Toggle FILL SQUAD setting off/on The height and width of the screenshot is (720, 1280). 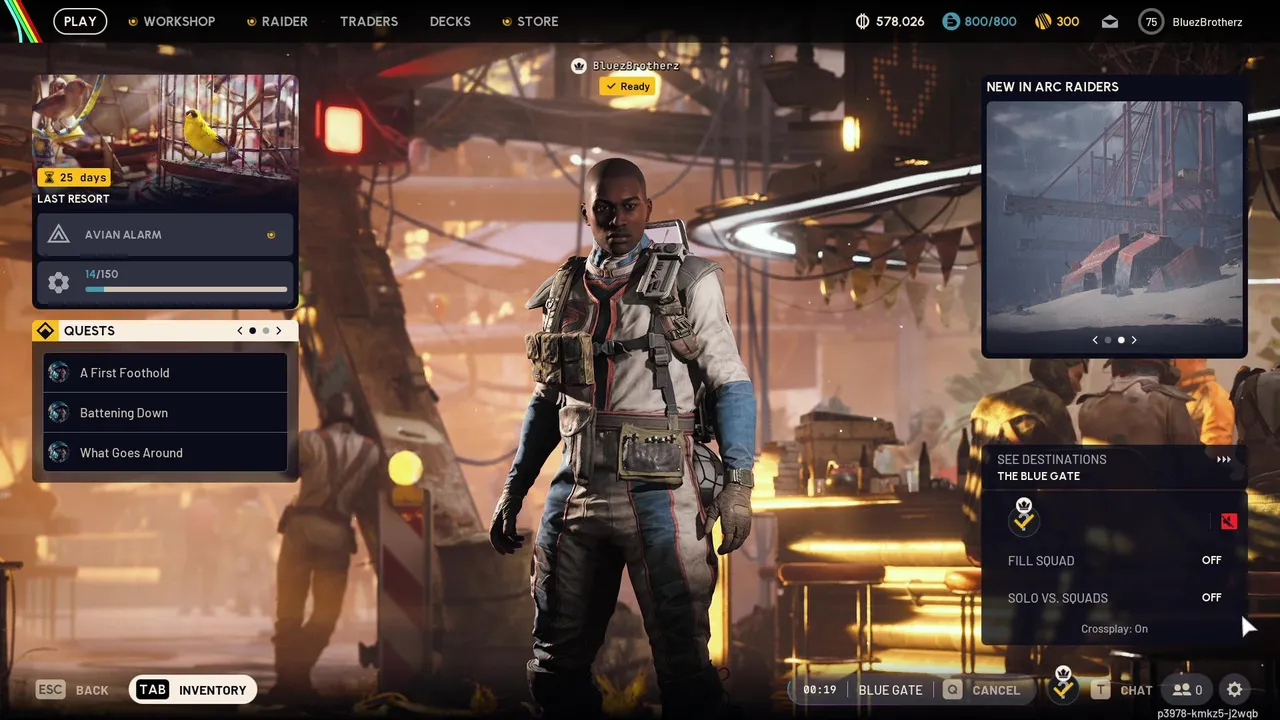coord(1114,561)
